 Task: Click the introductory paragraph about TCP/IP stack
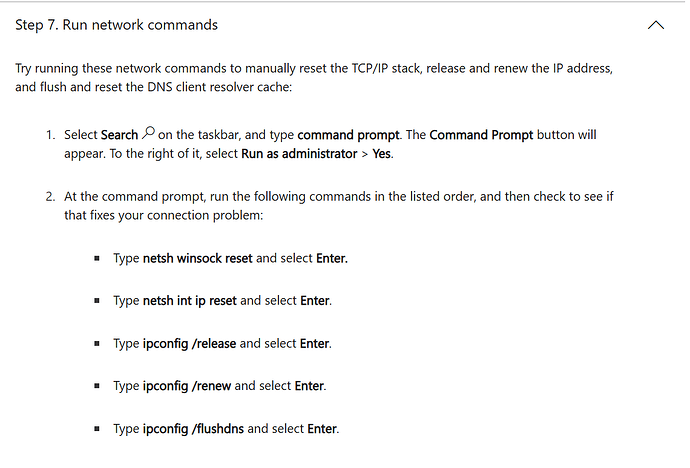pos(314,78)
